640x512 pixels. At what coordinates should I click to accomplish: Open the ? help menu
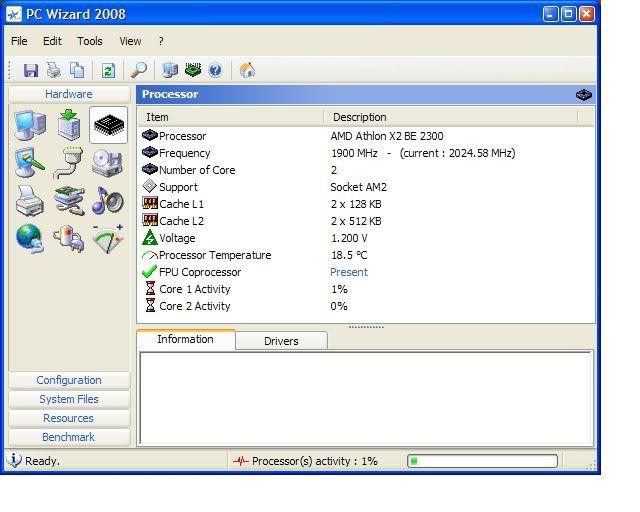pos(161,41)
